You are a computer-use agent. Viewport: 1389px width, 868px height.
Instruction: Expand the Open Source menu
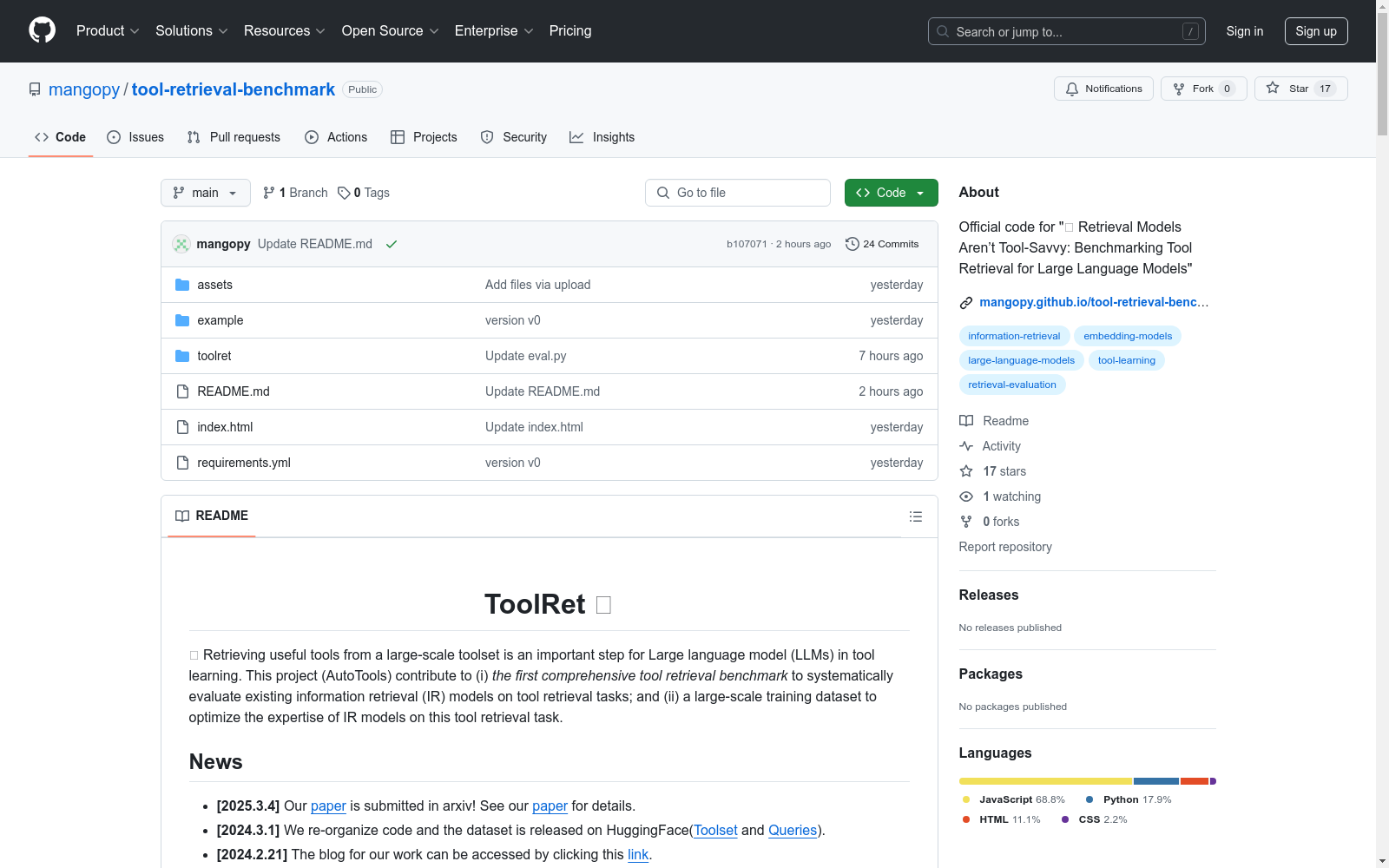391,31
